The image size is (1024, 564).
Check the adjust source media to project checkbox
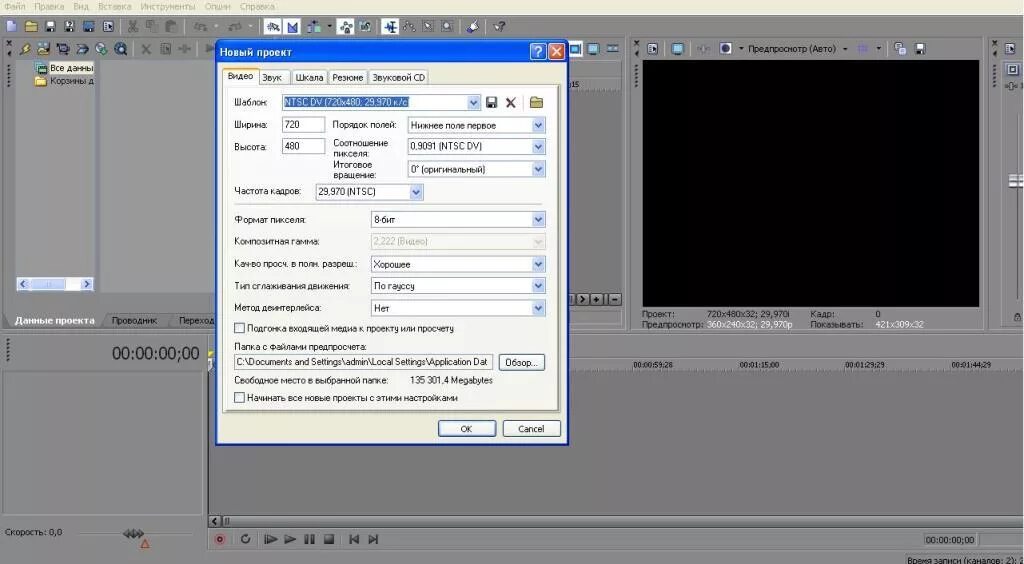[x=240, y=328]
